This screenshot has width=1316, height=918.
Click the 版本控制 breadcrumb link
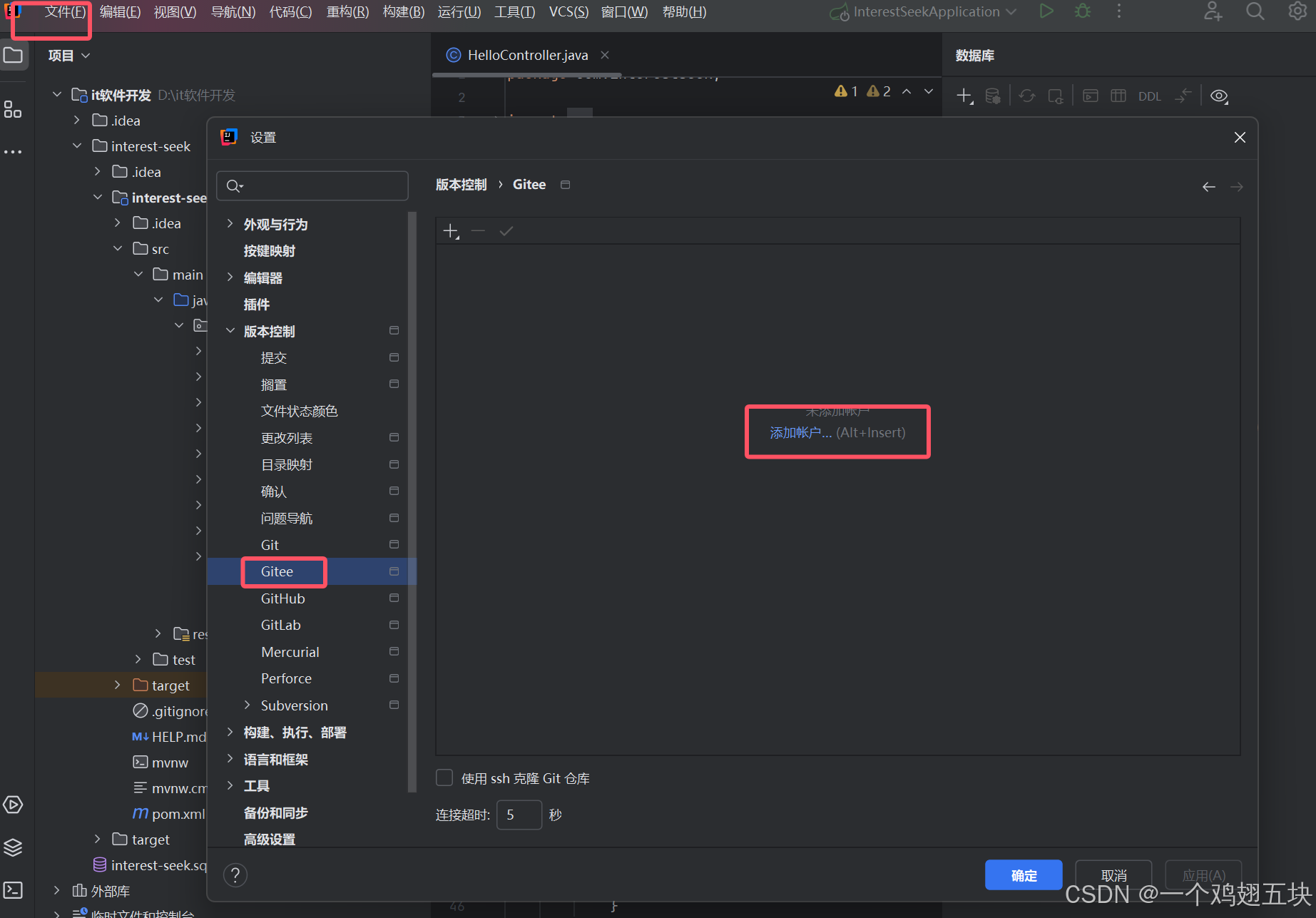pos(461,185)
